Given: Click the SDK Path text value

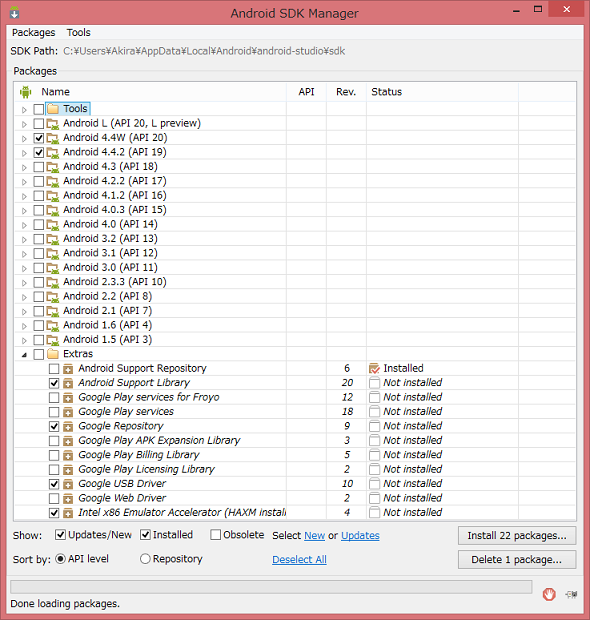Looking at the screenshot, I should tap(204, 51).
